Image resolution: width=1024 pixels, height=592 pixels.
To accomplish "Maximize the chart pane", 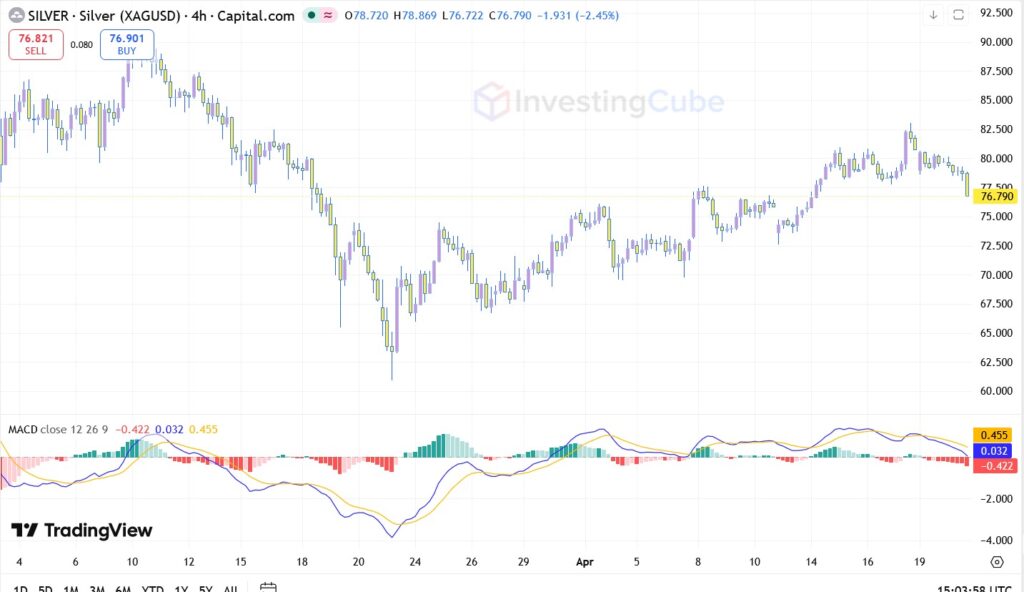I will (959, 15).
